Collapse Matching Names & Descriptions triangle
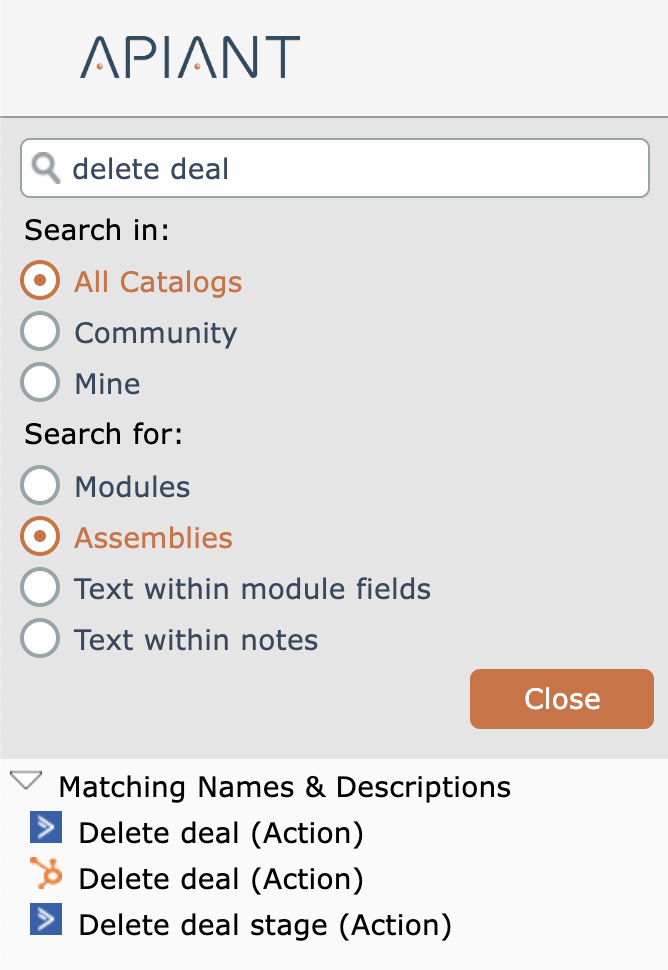The height and width of the screenshot is (970, 668). 26,782
